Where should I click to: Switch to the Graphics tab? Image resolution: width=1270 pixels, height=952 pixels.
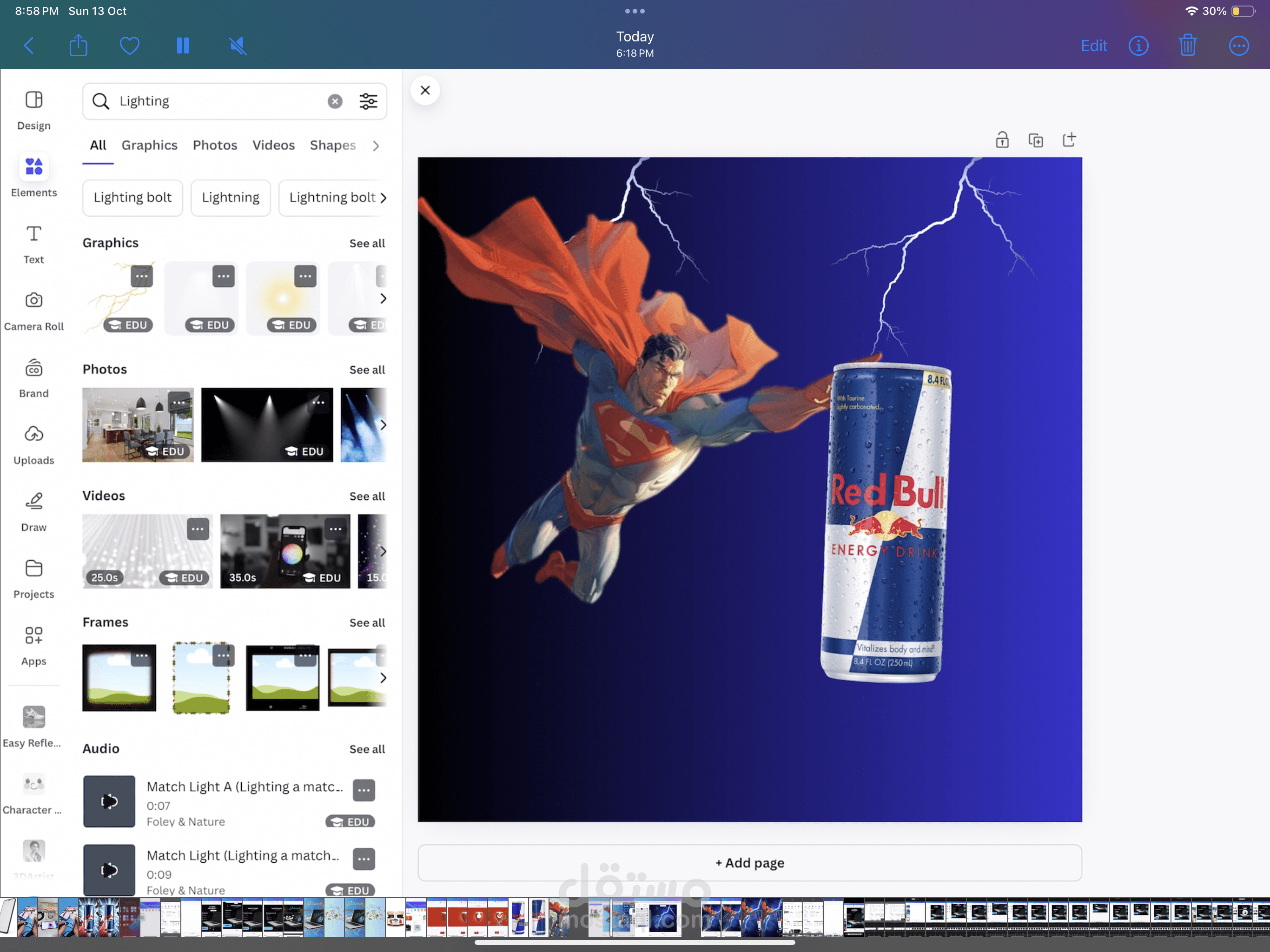point(149,145)
